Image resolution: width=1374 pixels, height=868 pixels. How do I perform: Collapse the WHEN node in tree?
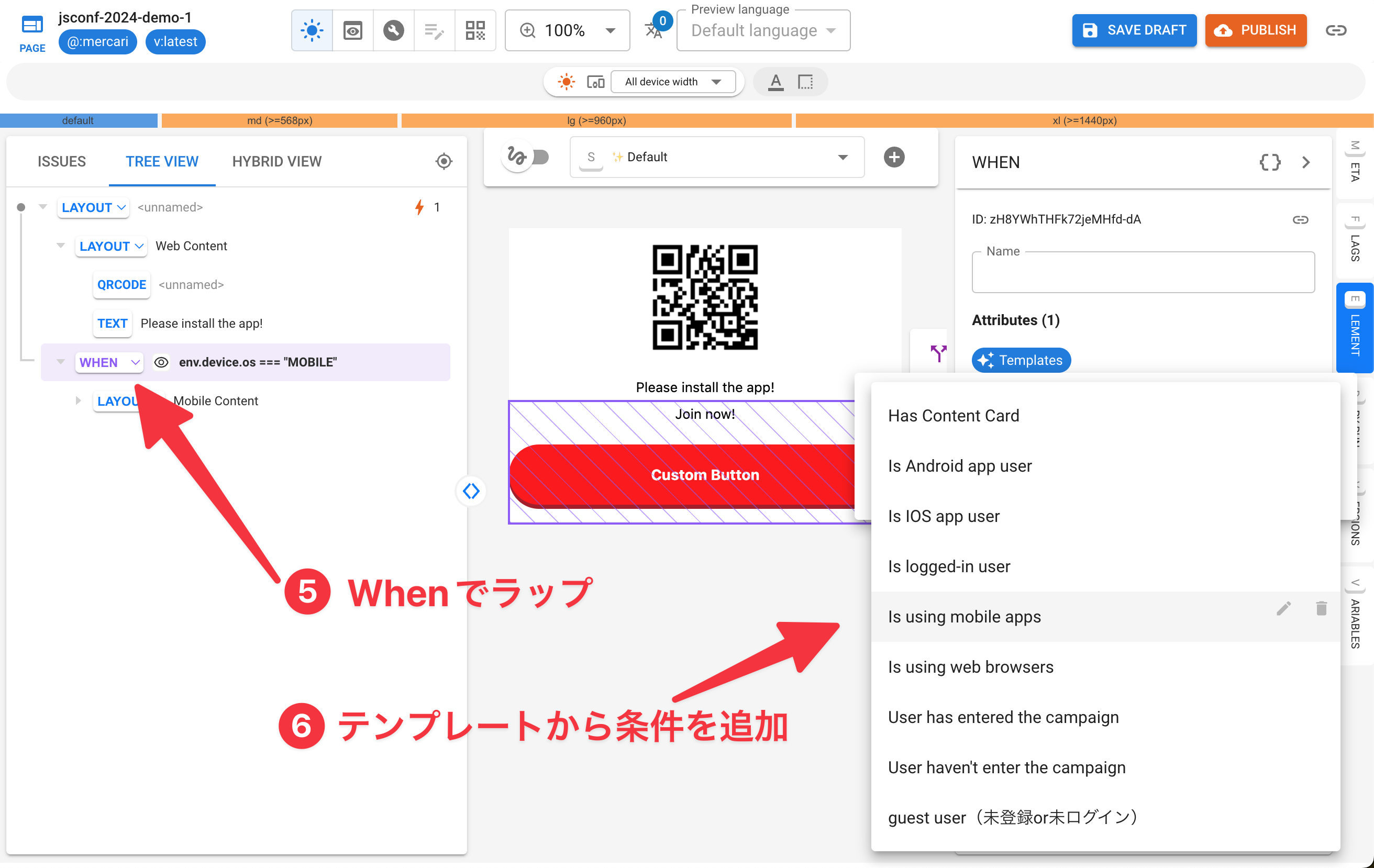[61, 362]
